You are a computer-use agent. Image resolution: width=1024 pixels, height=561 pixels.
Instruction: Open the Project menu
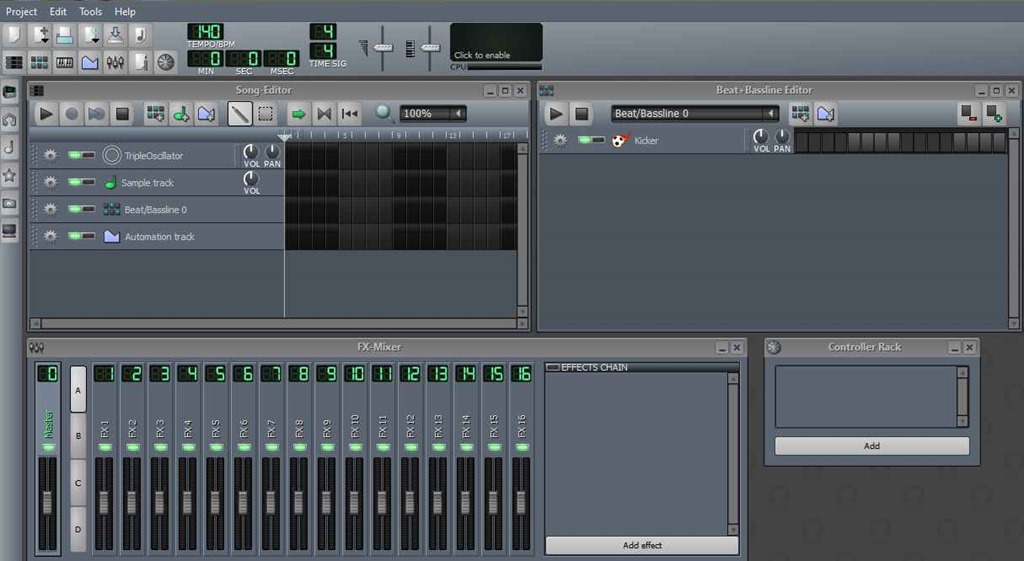(21, 11)
